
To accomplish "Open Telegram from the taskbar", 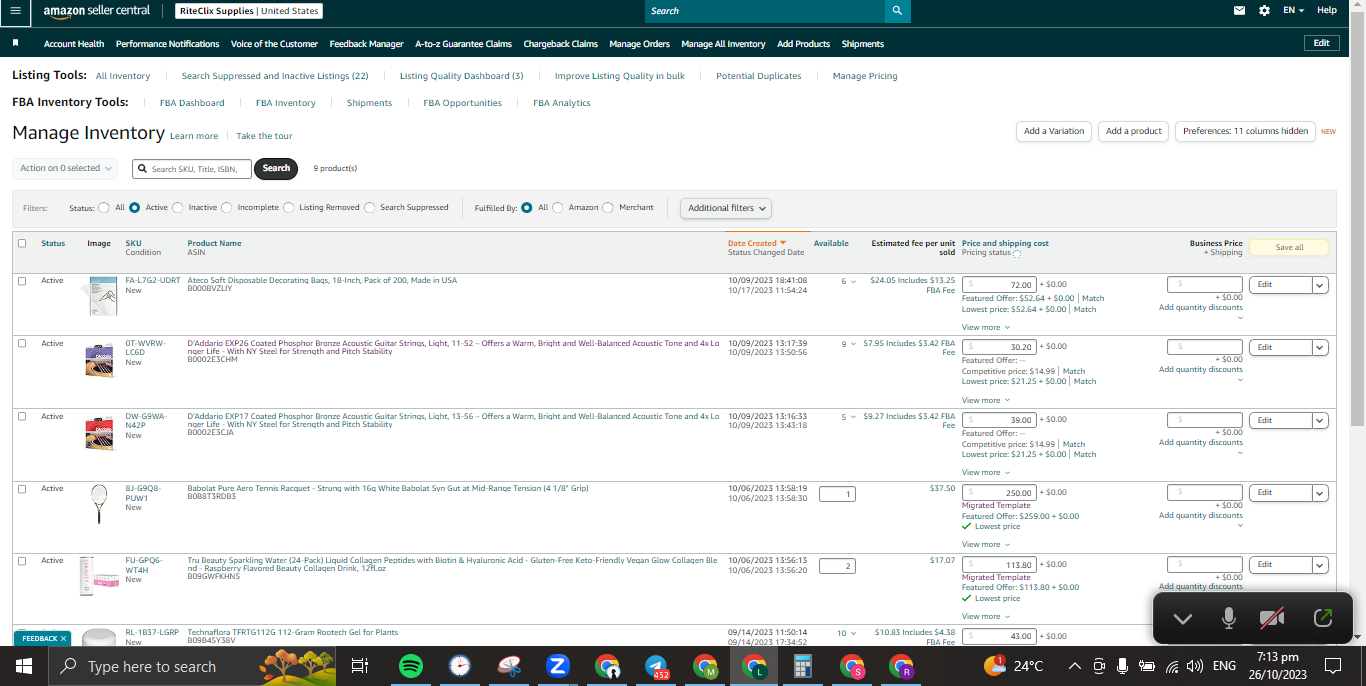I will pos(656,666).
